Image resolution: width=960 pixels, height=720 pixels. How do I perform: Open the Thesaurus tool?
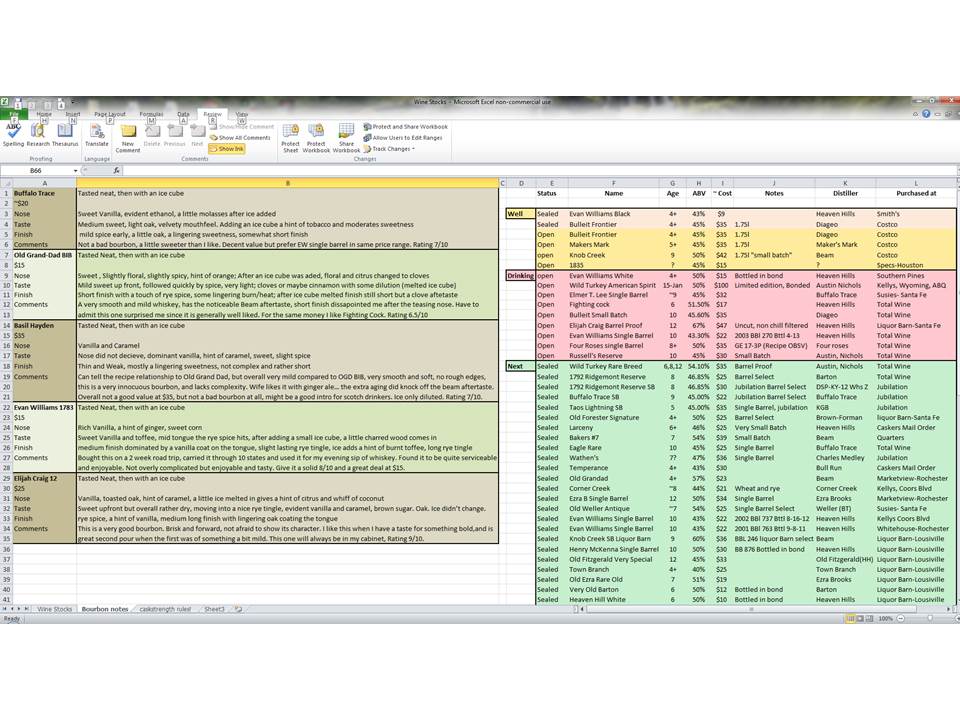tap(65, 135)
